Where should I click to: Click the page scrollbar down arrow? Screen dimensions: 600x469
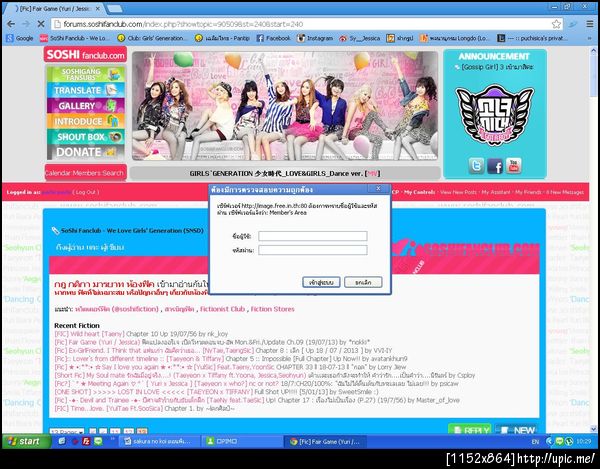coord(593,429)
